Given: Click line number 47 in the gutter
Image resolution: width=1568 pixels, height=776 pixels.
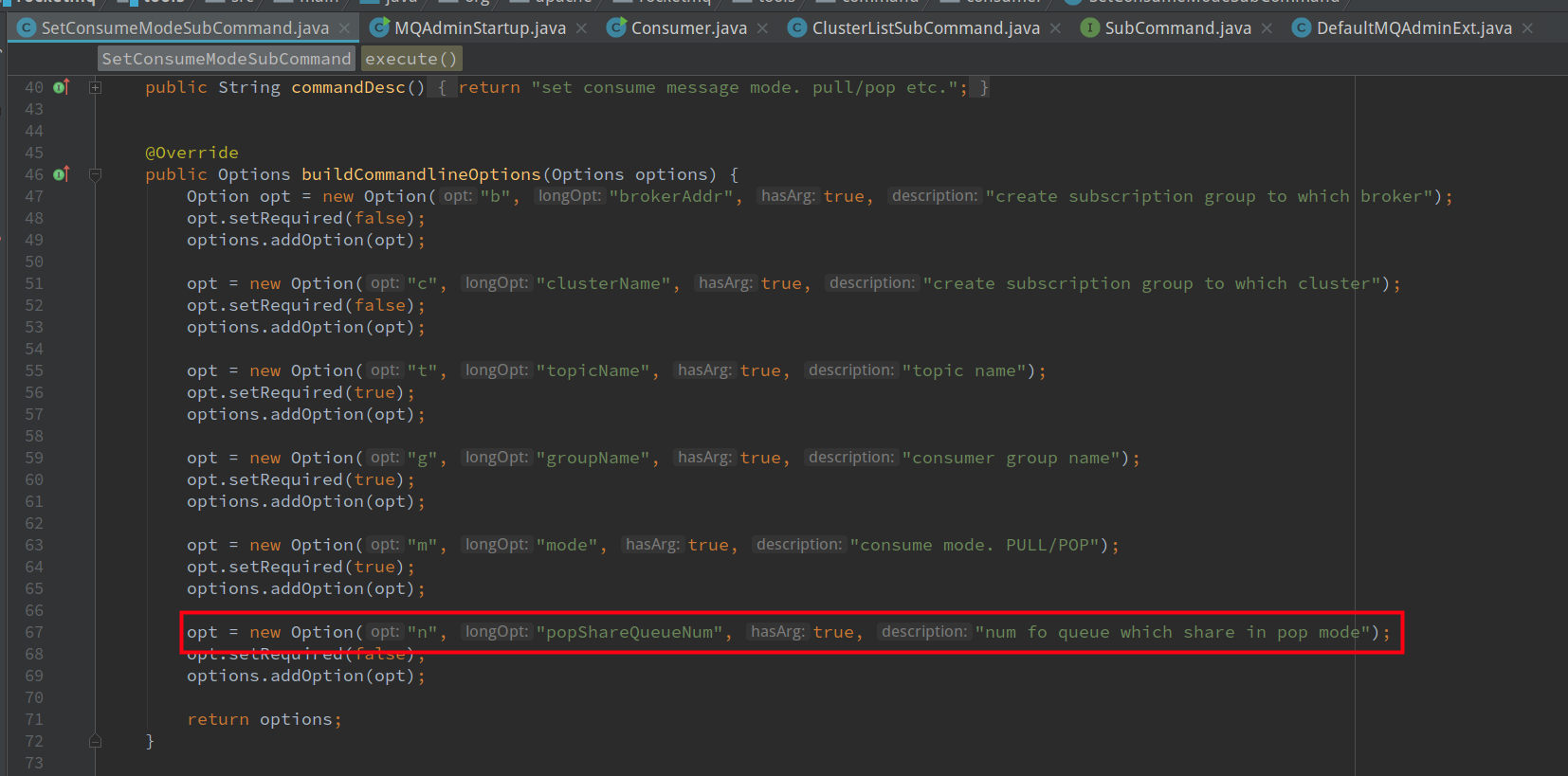Looking at the screenshot, I should (x=34, y=196).
